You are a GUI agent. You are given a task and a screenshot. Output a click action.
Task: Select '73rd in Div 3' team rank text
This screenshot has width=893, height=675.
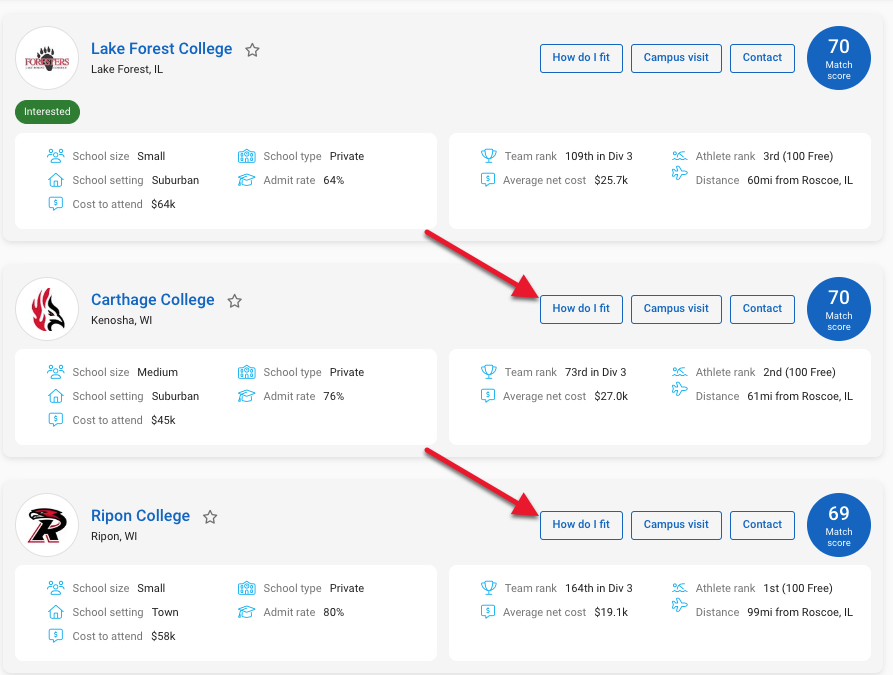[x=596, y=372]
